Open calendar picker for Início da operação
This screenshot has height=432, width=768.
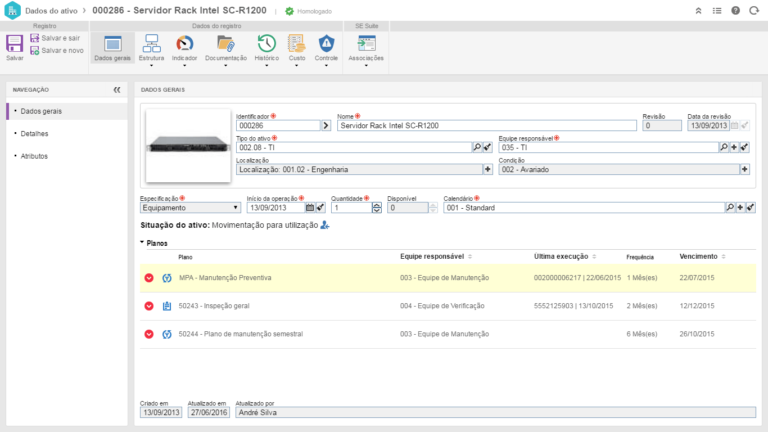pyautogui.click(x=310, y=208)
